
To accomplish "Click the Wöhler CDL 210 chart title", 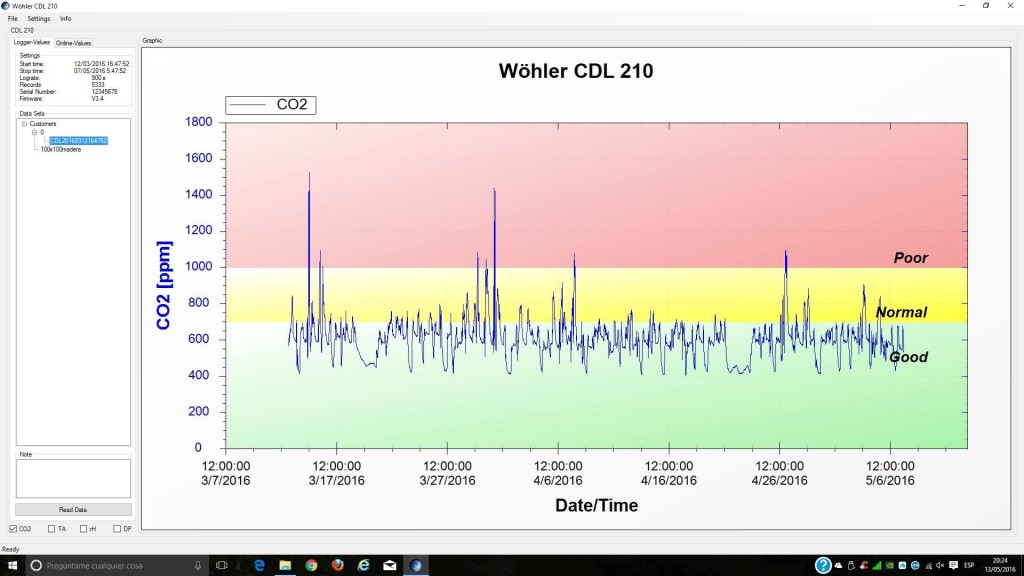I will (575, 71).
